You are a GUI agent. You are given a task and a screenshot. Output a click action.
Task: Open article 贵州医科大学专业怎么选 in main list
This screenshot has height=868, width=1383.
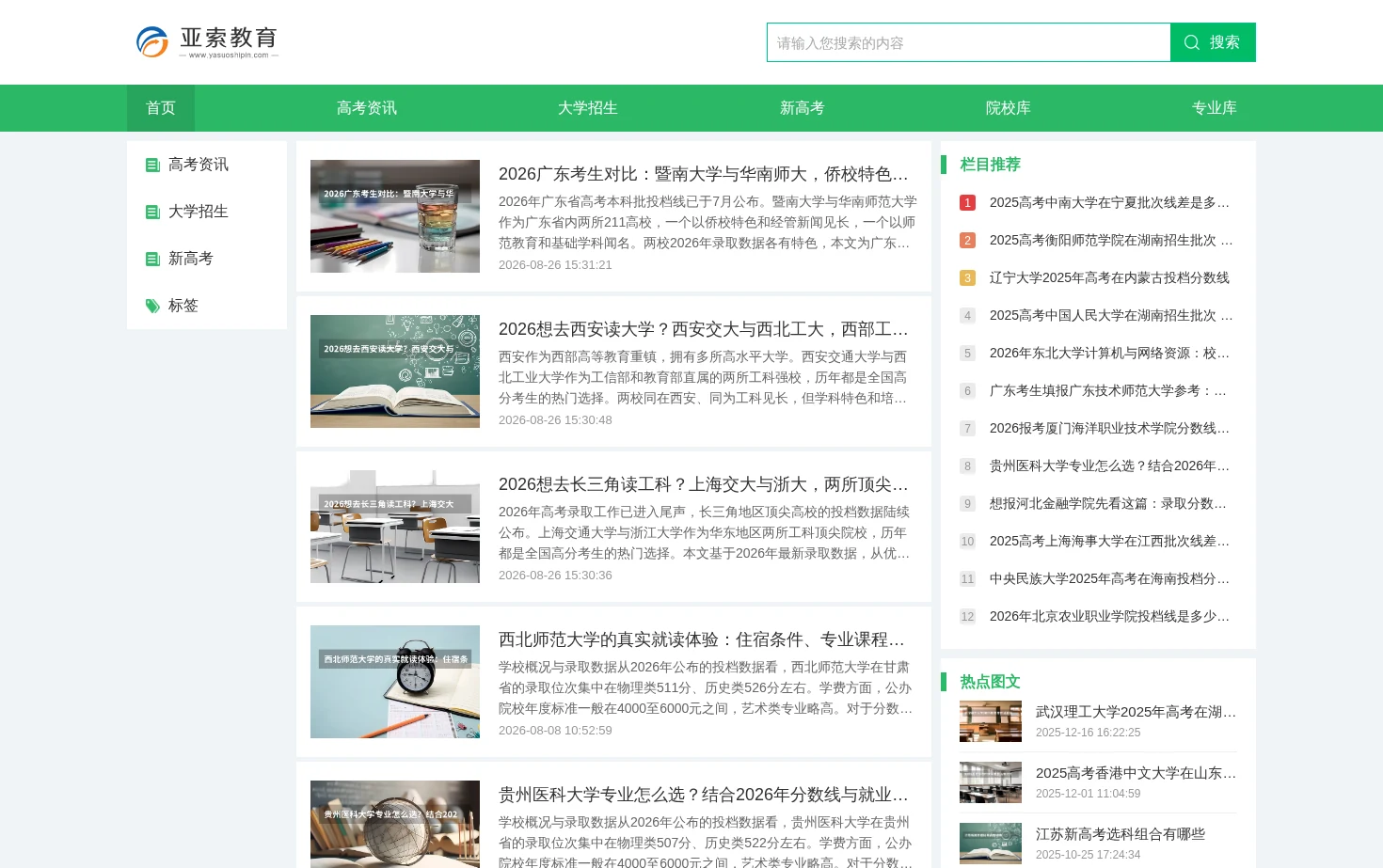(704, 795)
